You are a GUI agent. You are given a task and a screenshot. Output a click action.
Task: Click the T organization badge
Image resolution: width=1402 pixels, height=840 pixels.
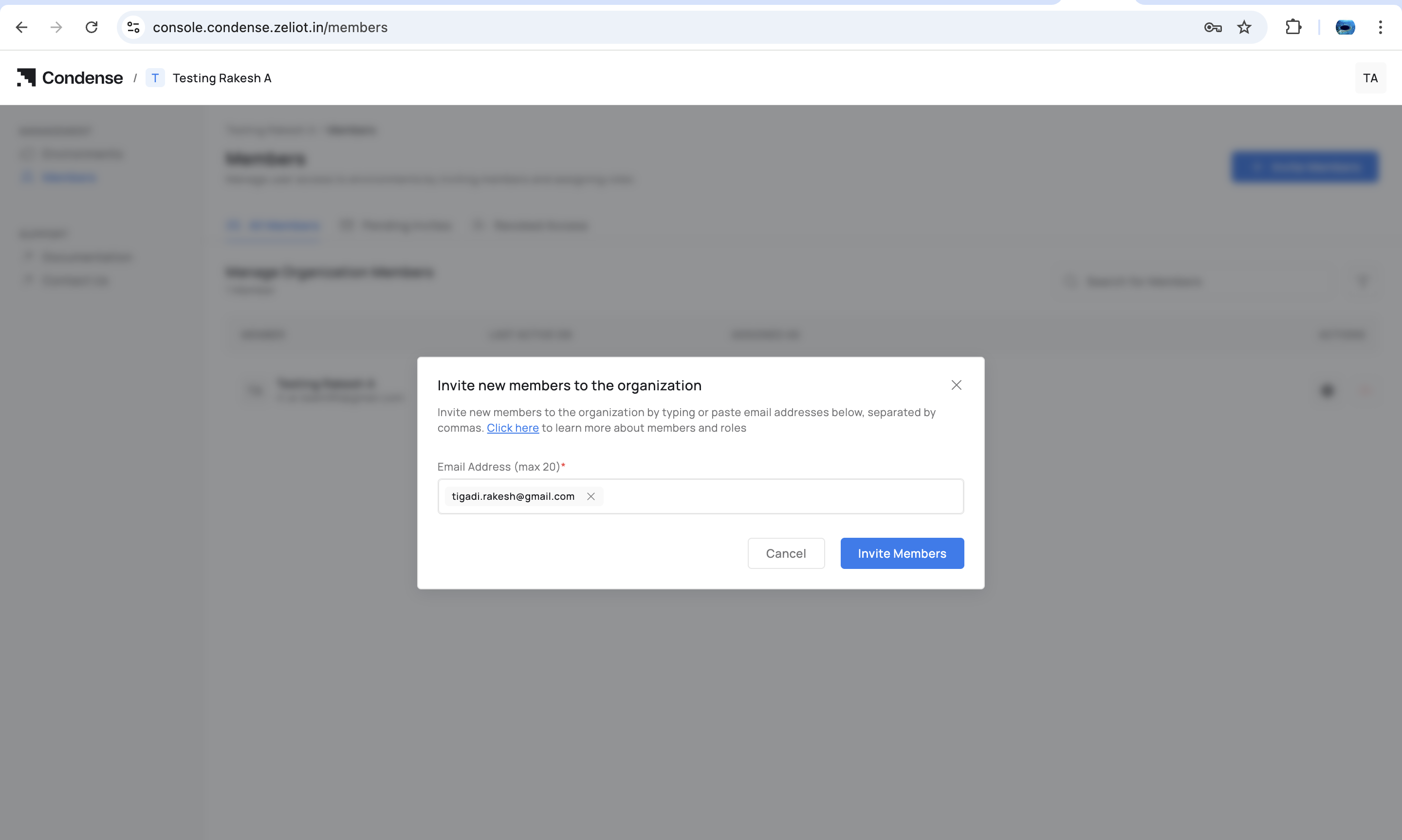point(155,78)
